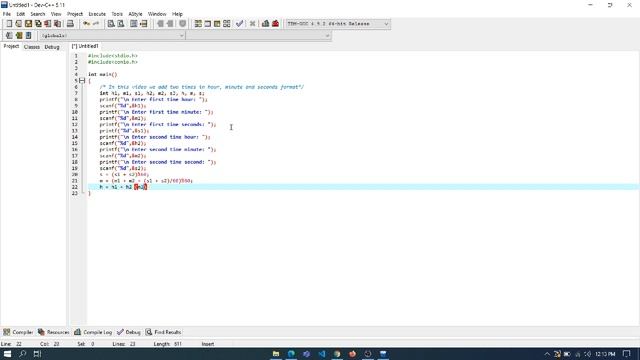
Task: Click Compile and Run toolbar icon
Action: (x=217, y=24)
